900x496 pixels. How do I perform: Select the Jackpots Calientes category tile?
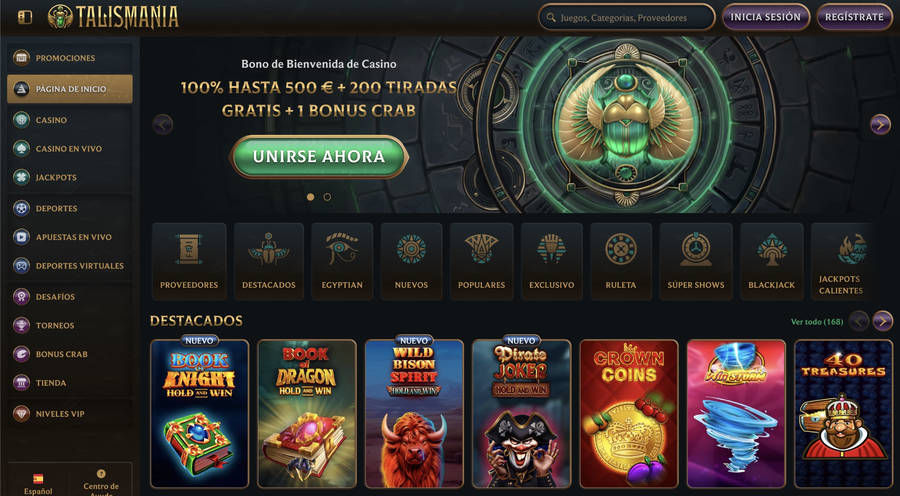841,261
